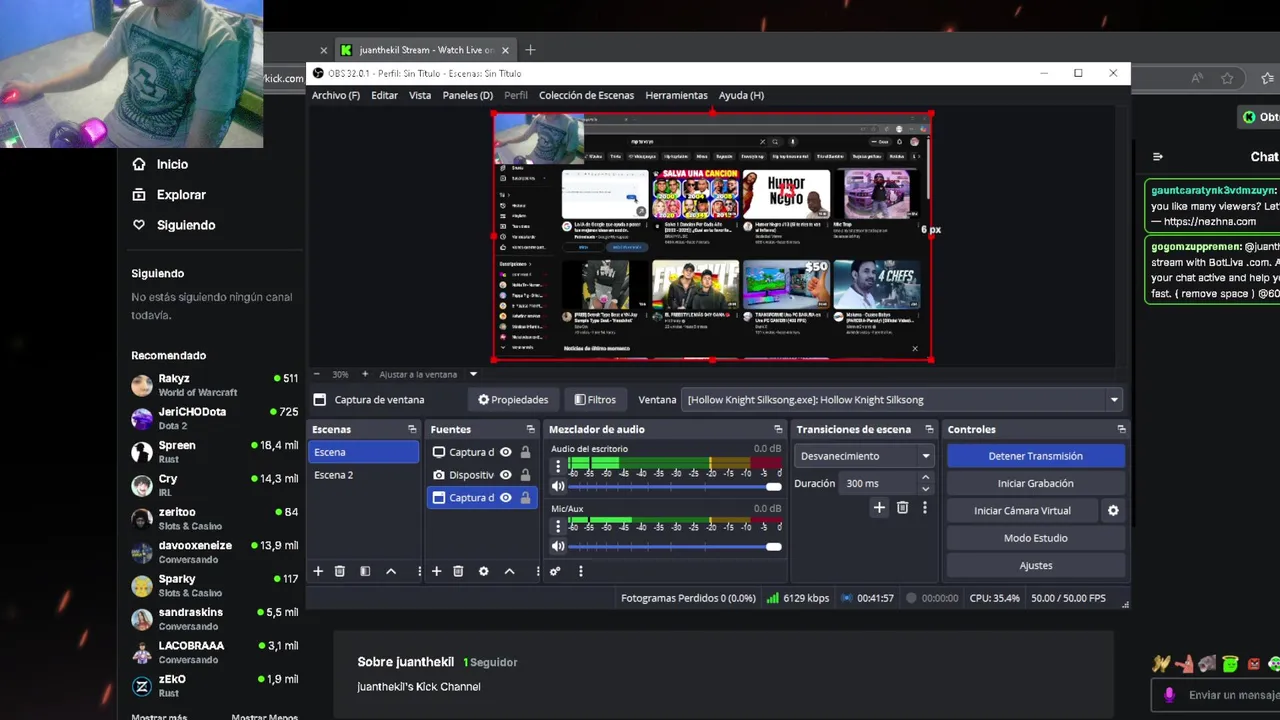Image resolution: width=1280 pixels, height=720 pixels.
Task: Hide the selected Captura d source
Action: (x=505, y=498)
